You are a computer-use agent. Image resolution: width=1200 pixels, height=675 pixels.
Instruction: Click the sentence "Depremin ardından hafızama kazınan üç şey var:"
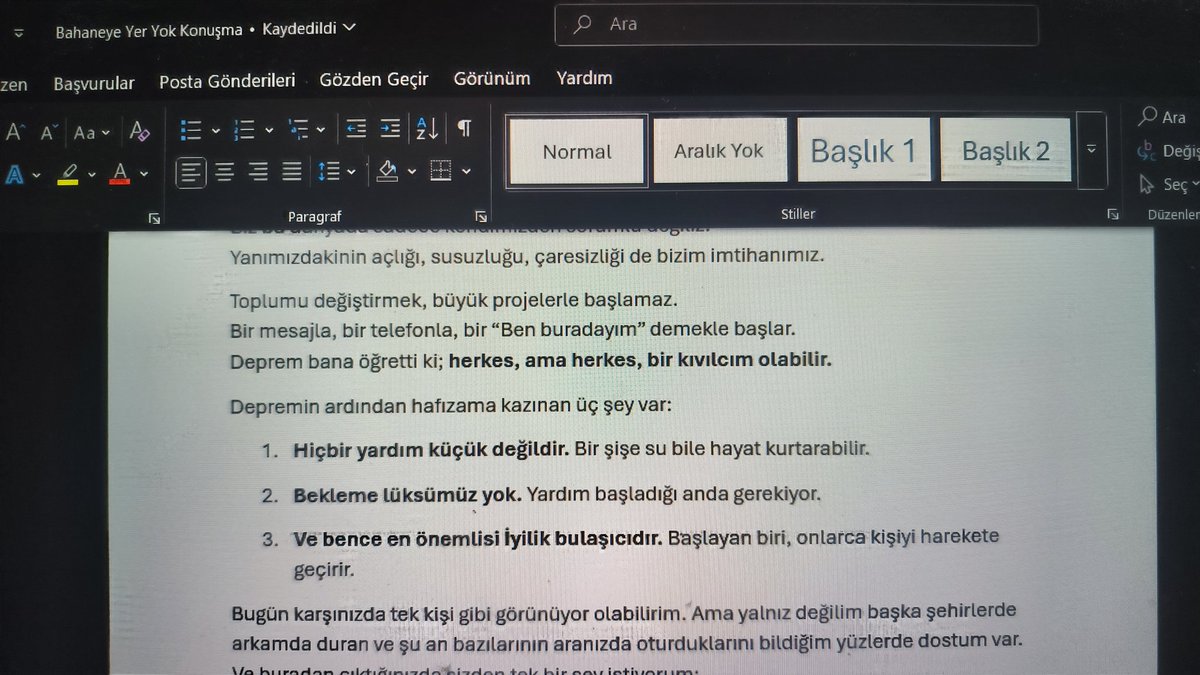point(452,406)
